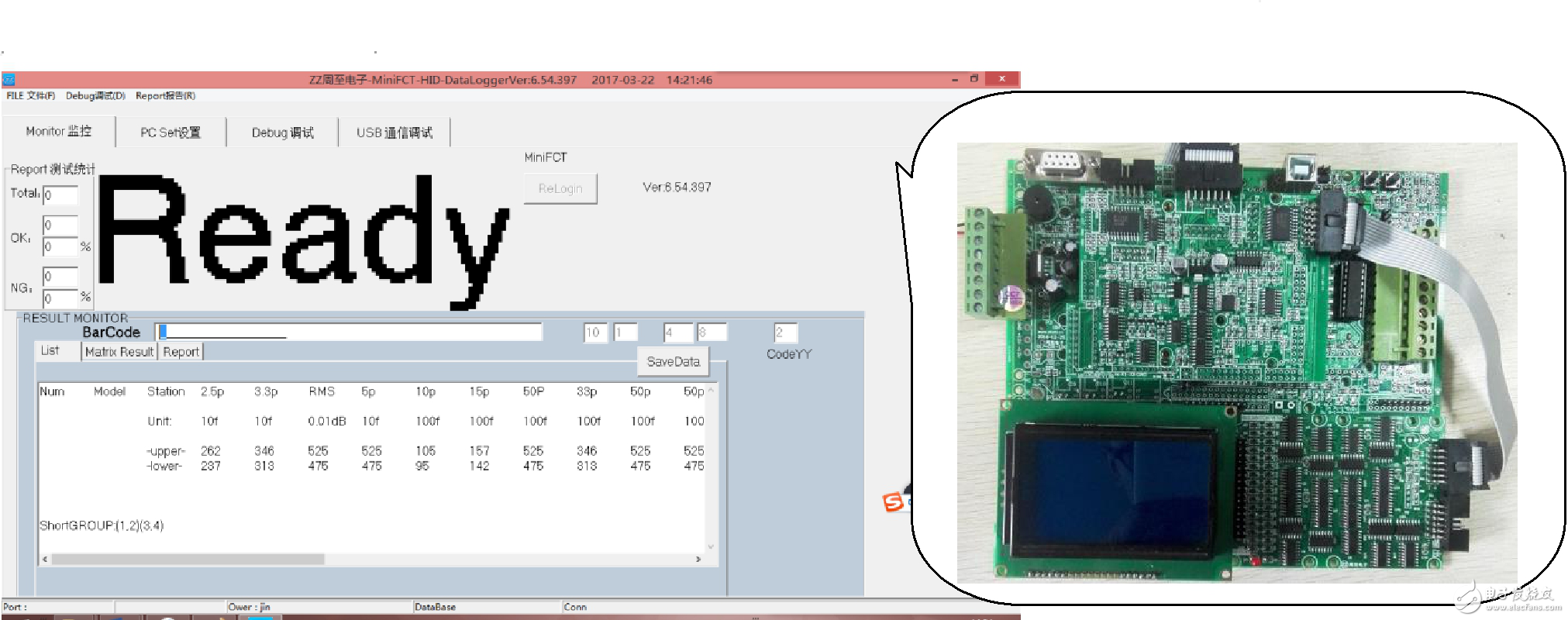This screenshot has width=1568, height=620.
Task: Click the Sogou input method S icon
Action: [x=893, y=502]
